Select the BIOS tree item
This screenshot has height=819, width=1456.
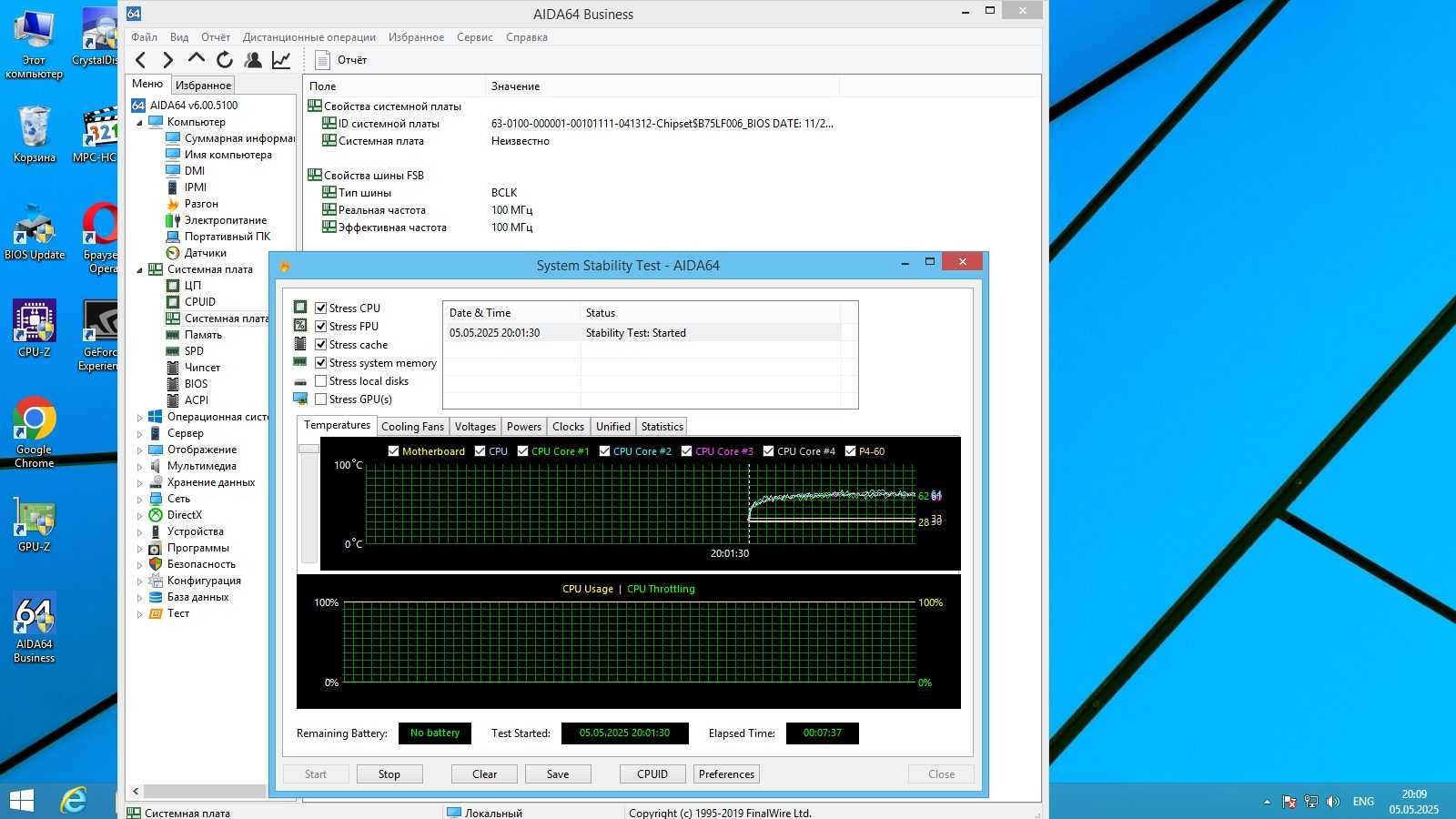[196, 384]
